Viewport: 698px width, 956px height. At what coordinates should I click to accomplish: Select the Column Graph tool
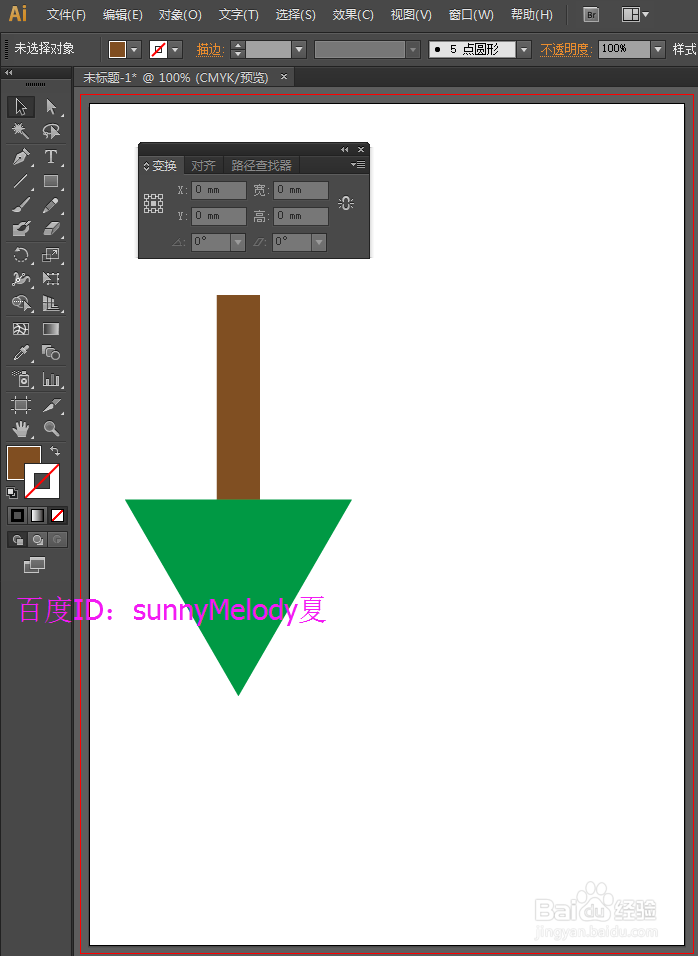click(51, 379)
